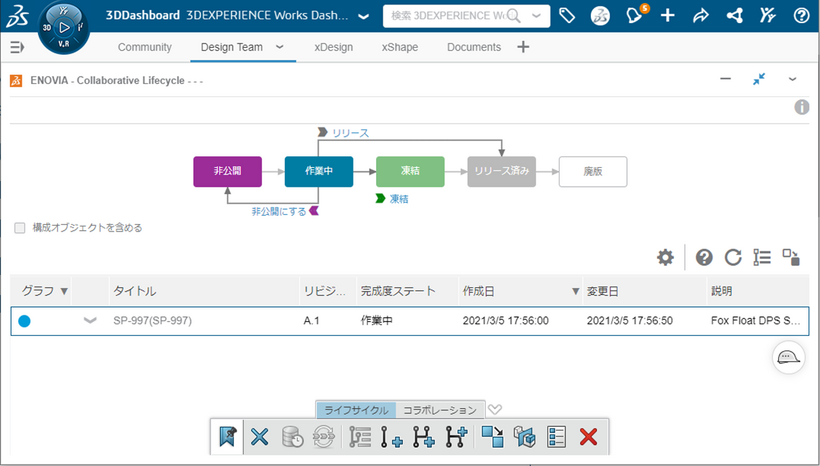
Task: Open notifications bell with badge
Action: (x=635, y=15)
